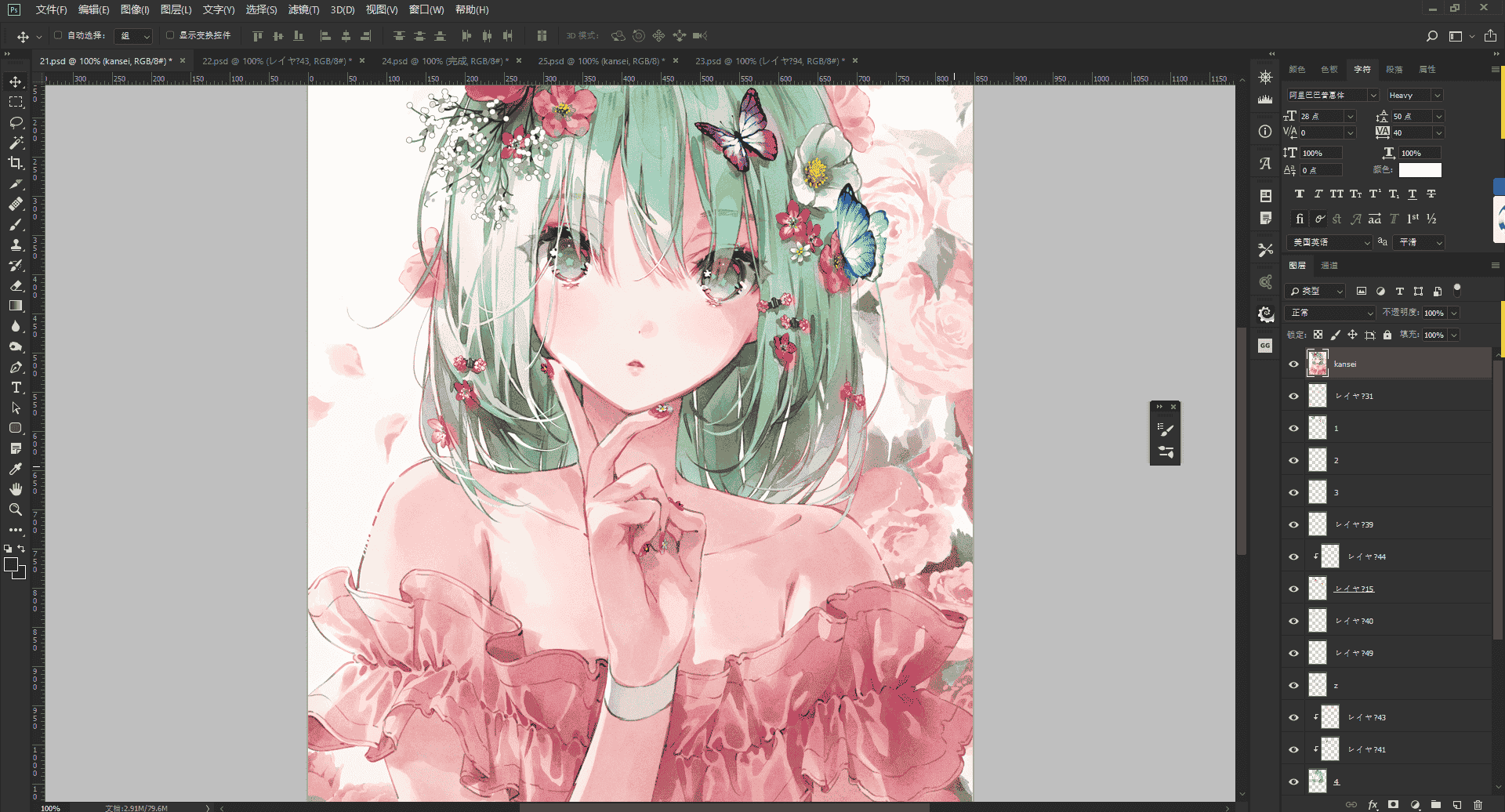Screen dimensions: 1505x812
Task: Hide layer 3 visibility eye
Action: [x=1293, y=492]
